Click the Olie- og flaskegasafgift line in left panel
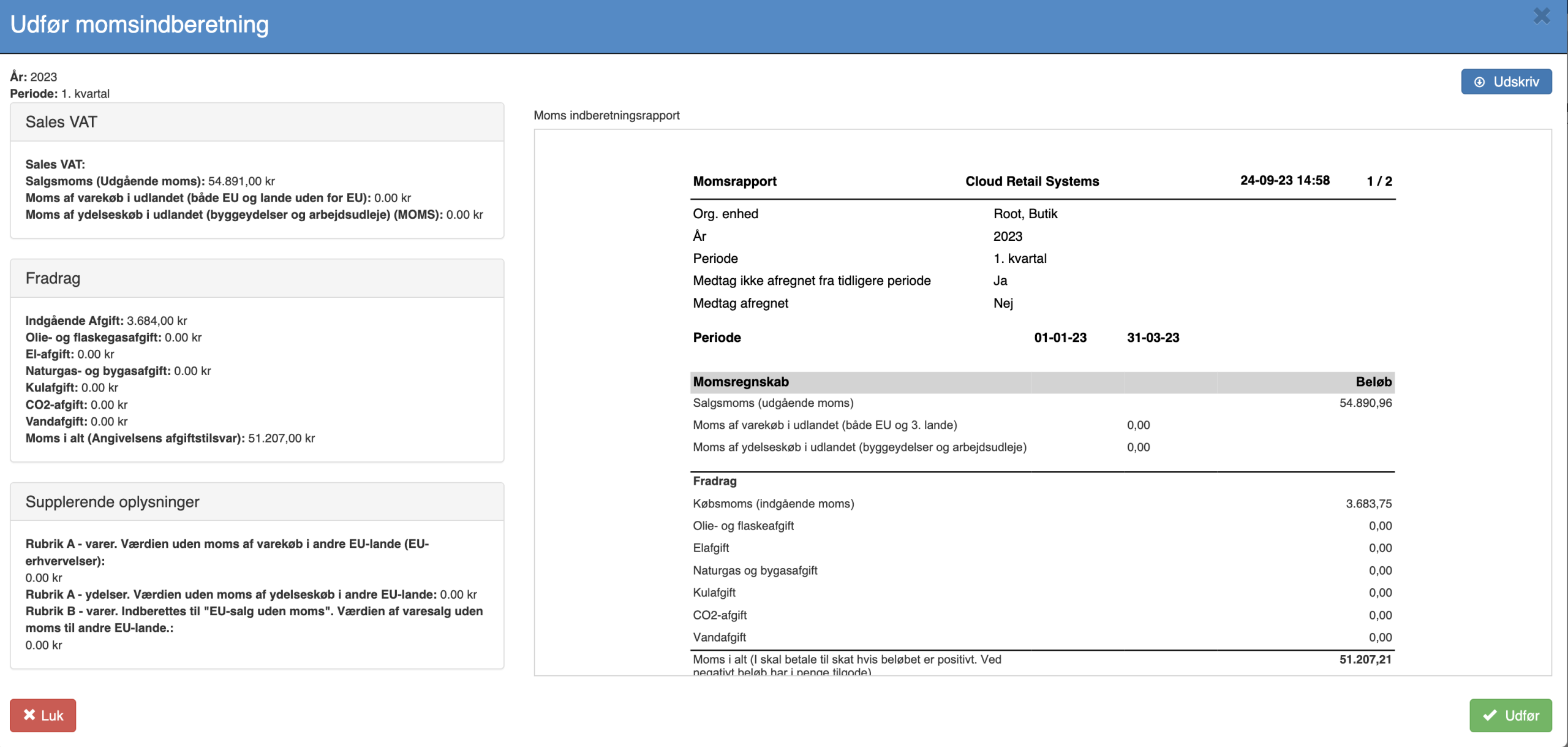The width and height of the screenshot is (1568, 747). 113,338
